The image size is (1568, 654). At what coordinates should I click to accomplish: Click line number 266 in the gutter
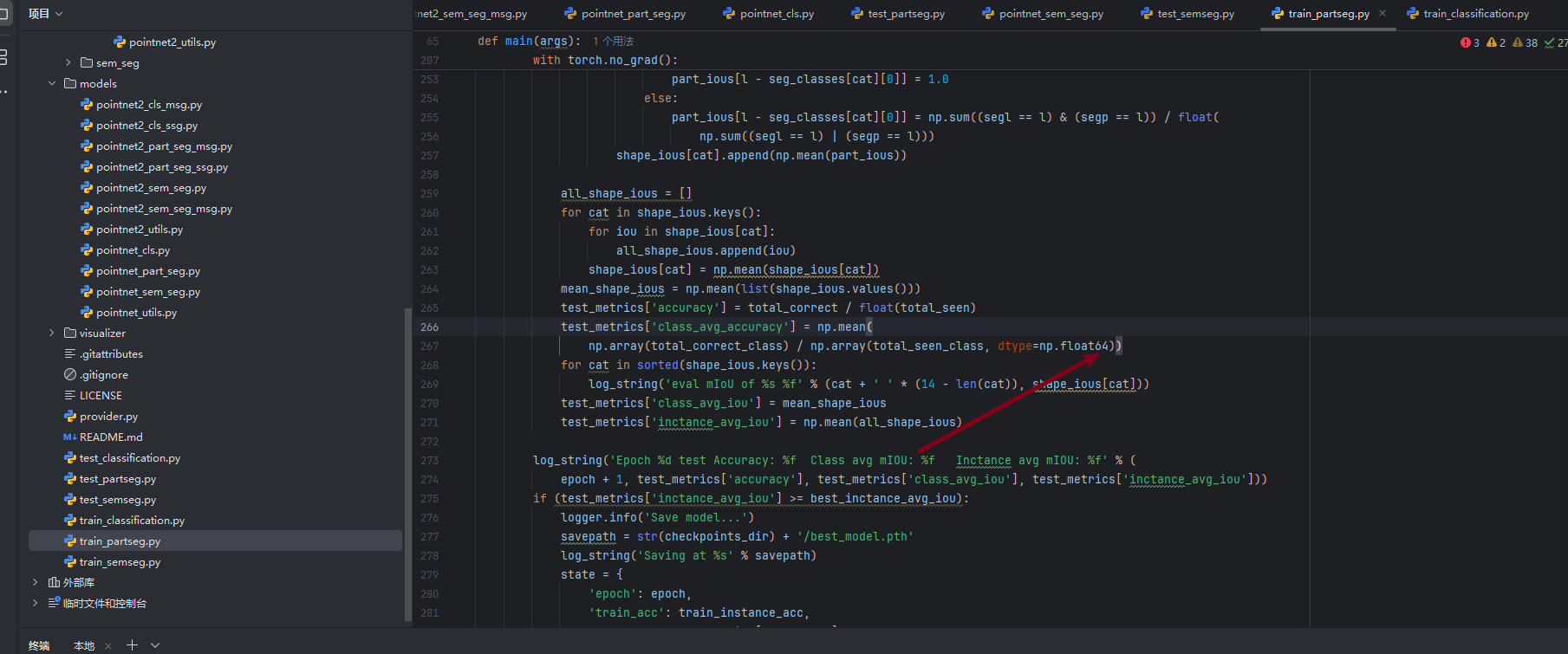pos(430,327)
